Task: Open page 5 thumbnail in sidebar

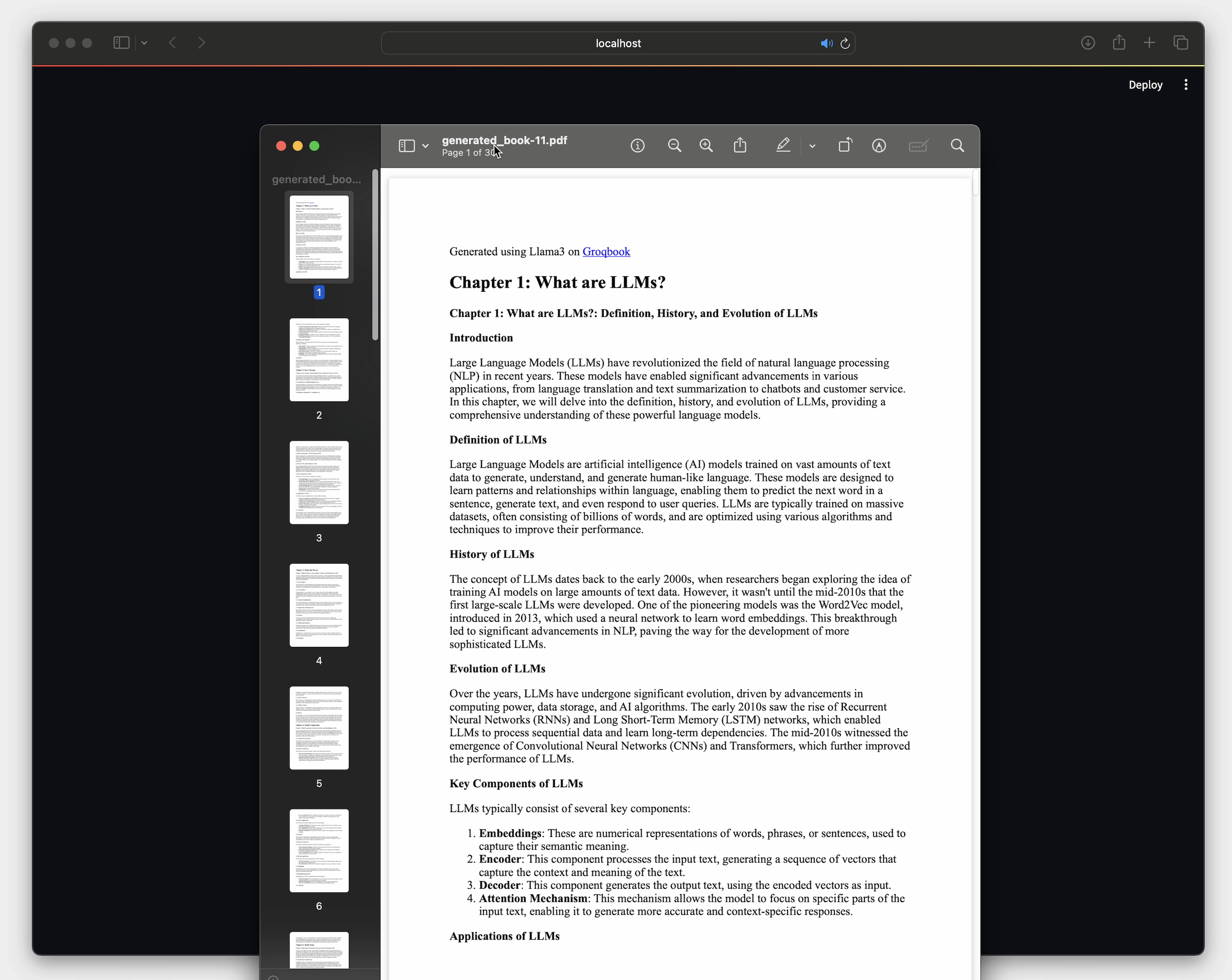Action: coord(319,727)
